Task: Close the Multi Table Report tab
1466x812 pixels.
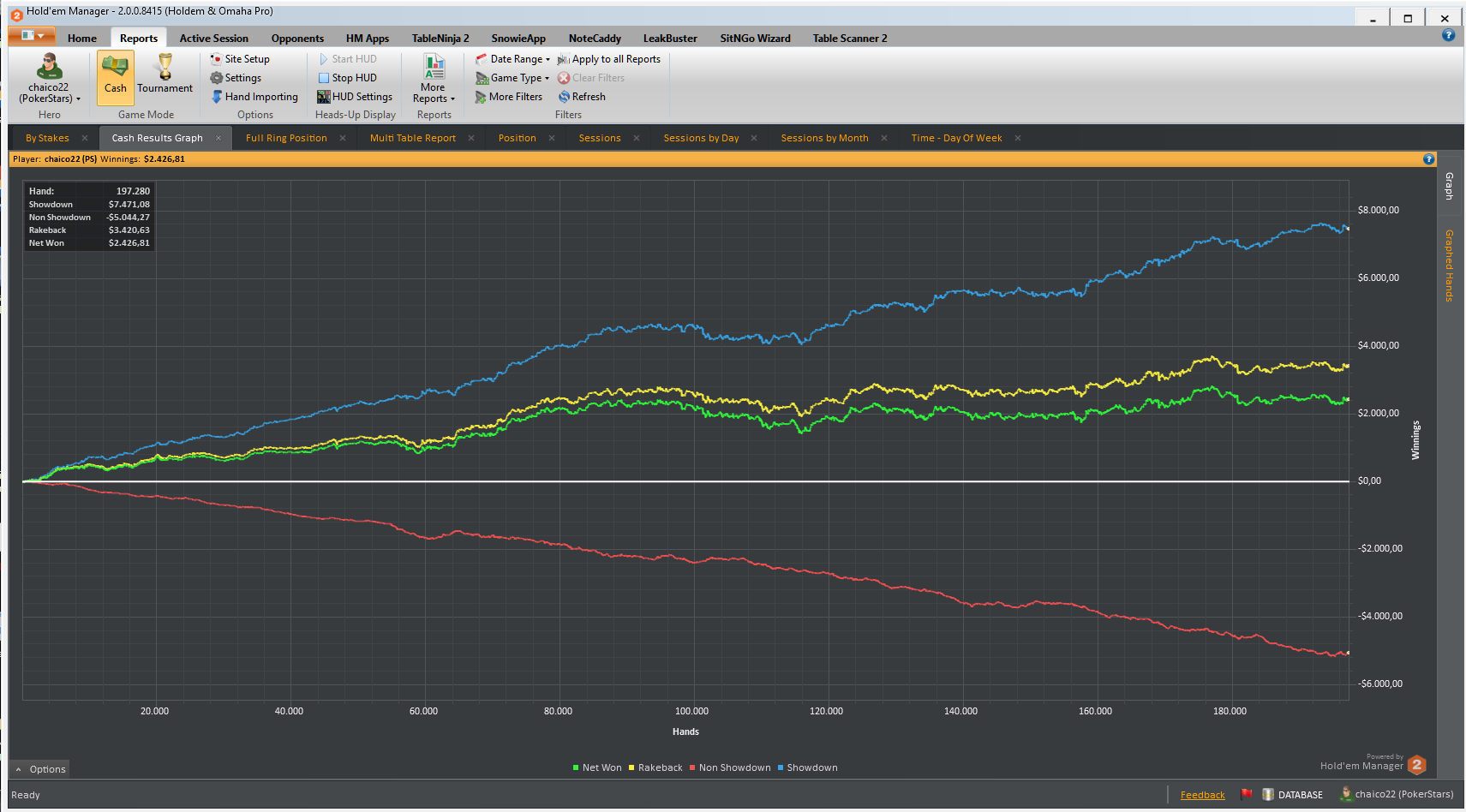Action: (471, 138)
